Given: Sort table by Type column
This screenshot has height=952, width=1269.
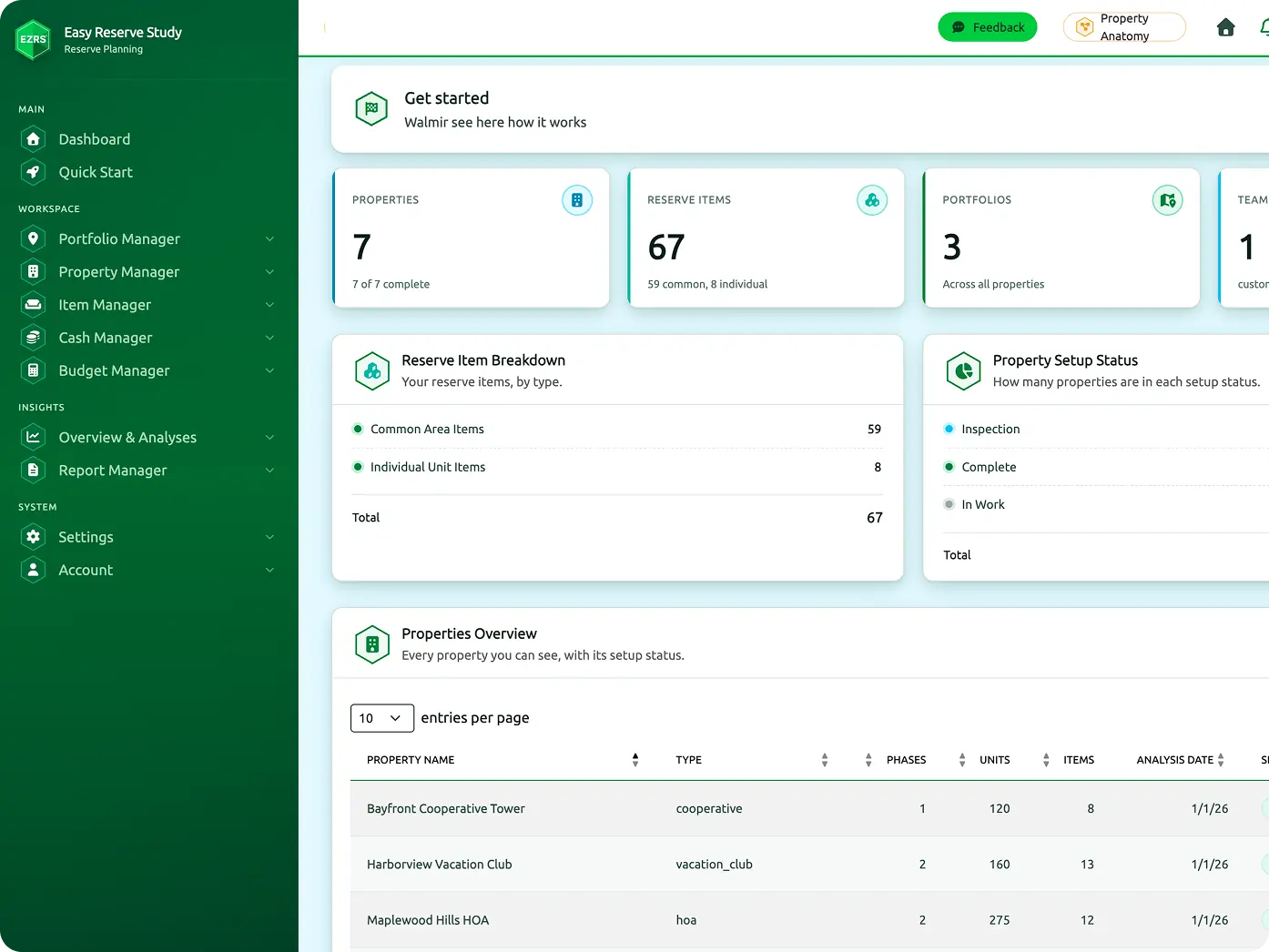Looking at the screenshot, I should click(752, 760).
